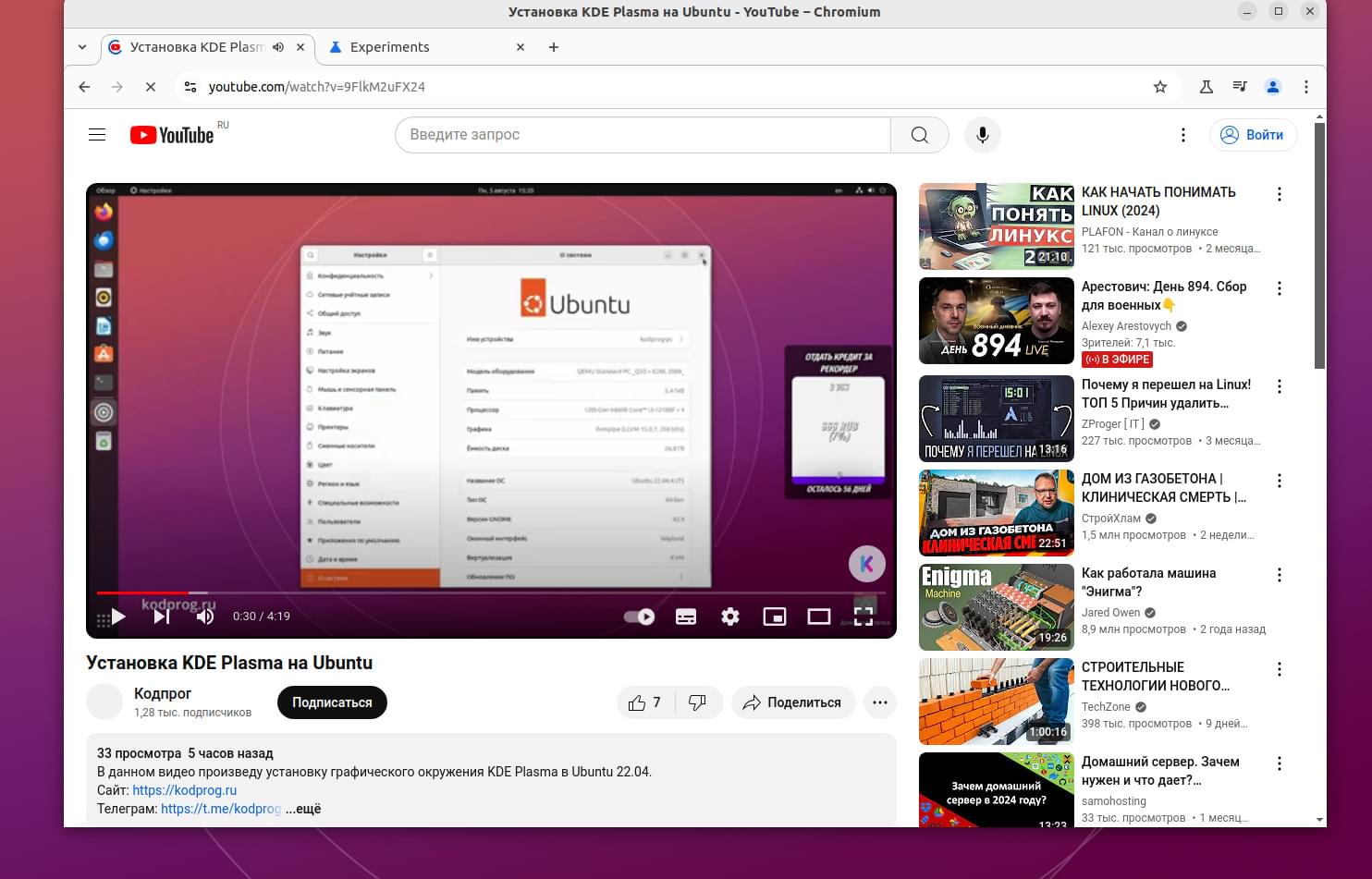Open more actions menu beside Поделиться

click(x=879, y=702)
